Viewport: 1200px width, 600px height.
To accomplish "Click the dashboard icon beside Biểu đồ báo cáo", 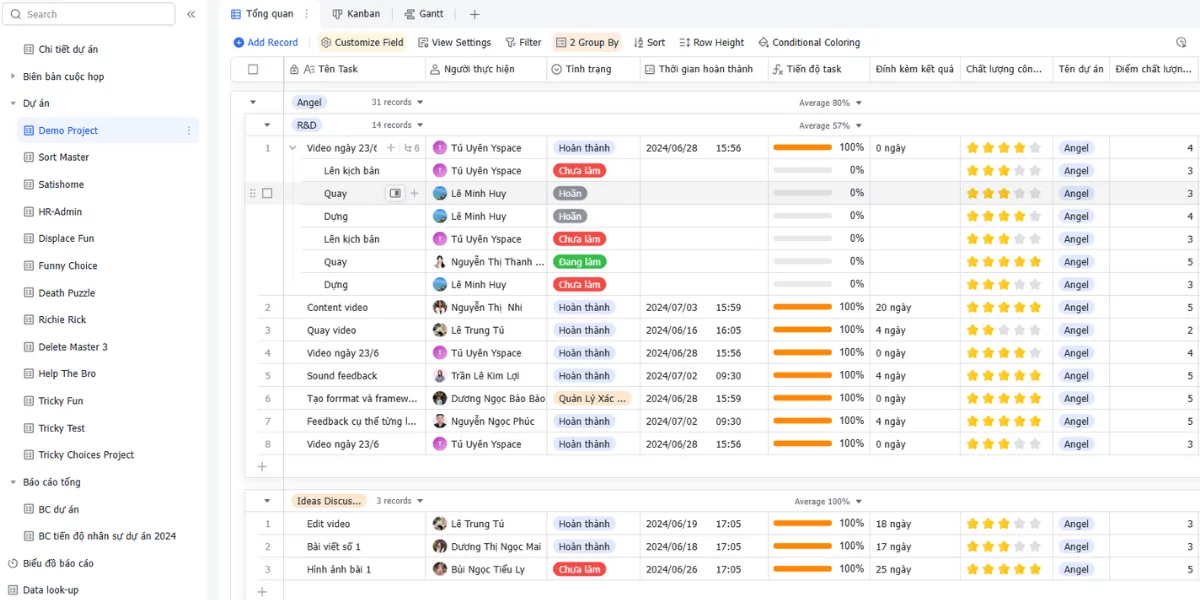I will coord(13,563).
